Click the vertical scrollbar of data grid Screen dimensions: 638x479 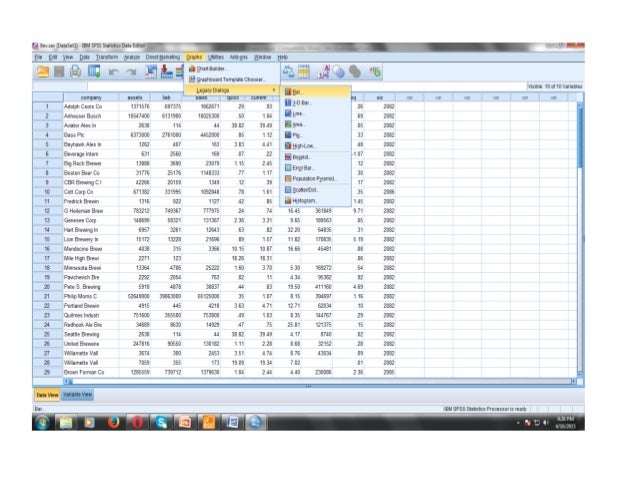[x=580, y=239]
